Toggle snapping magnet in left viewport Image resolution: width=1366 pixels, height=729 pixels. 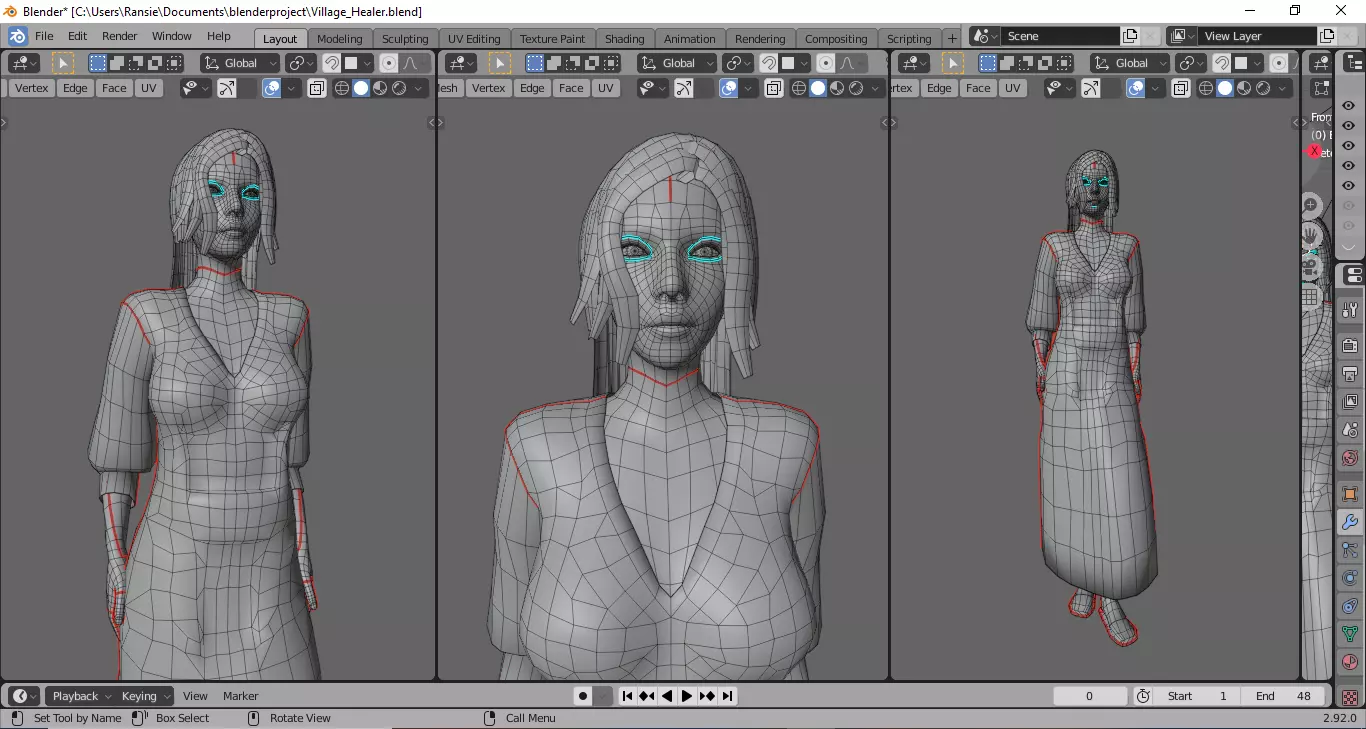tap(332, 63)
